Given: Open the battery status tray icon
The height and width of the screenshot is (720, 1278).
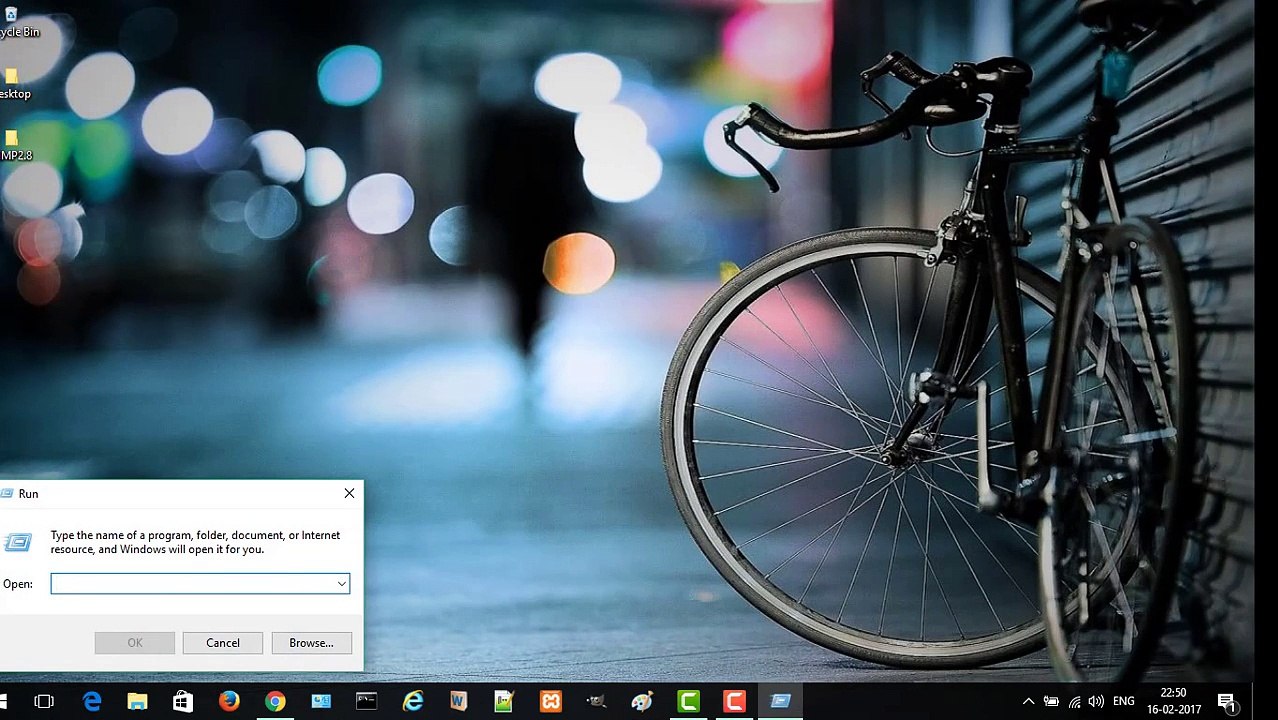Looking at the screenshot, I should point(1051,702).
